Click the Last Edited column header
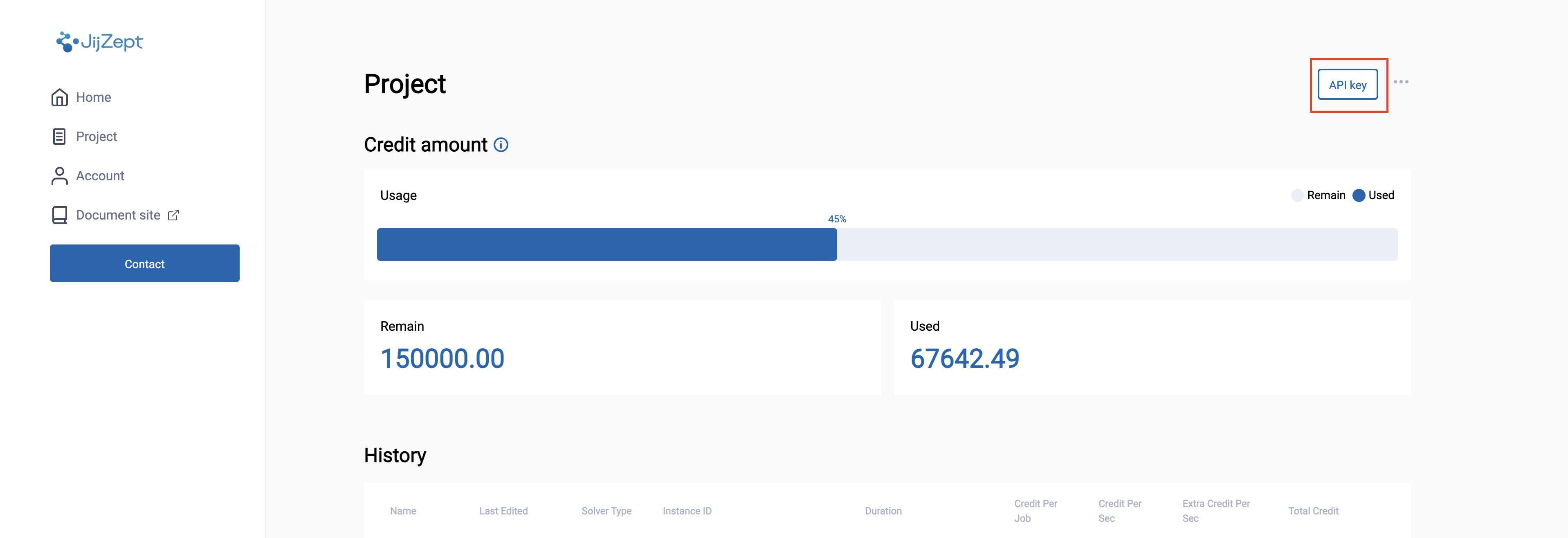The width and height of the screenshot is (1568, 538). [x=503, y=511]
